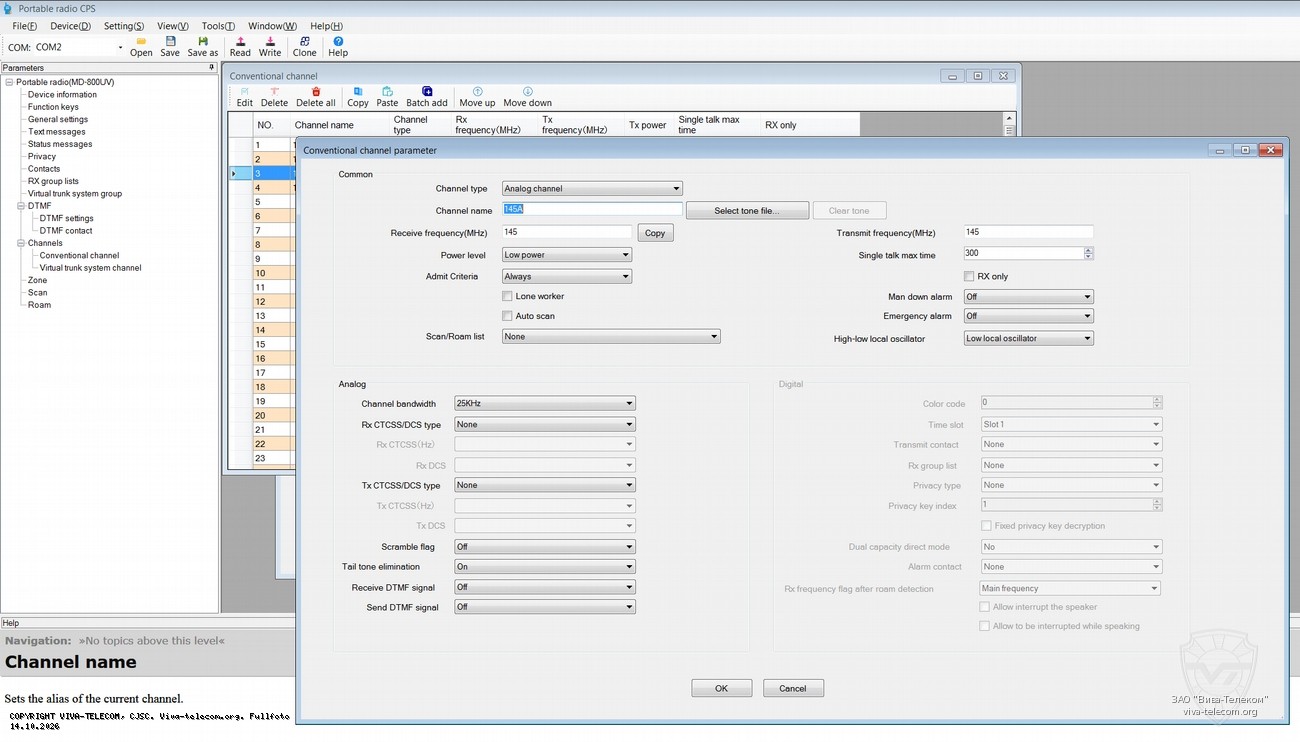Tick the Auto scan checkbox
This screenshot has height=742, width=1300.
[x=507, y=316]
